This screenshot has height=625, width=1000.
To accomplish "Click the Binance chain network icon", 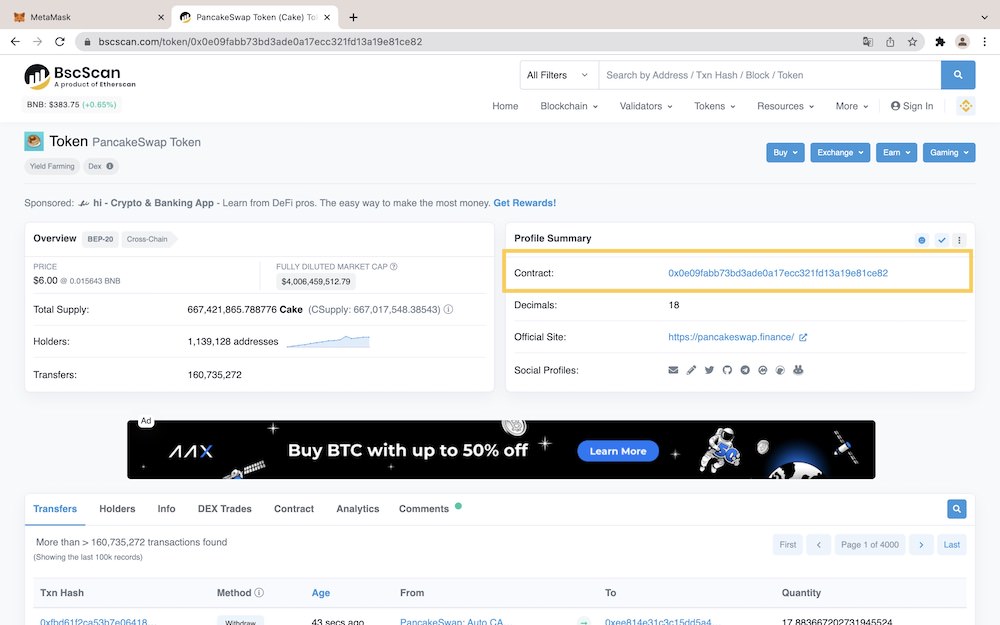I will click(966, 106).
